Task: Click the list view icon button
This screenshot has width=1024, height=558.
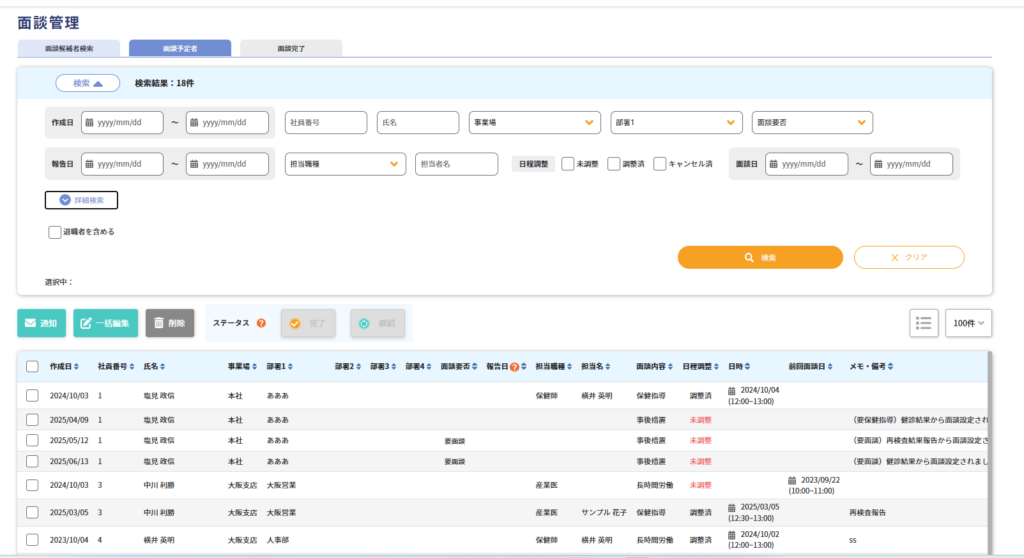Action: [x=924, y=323]
